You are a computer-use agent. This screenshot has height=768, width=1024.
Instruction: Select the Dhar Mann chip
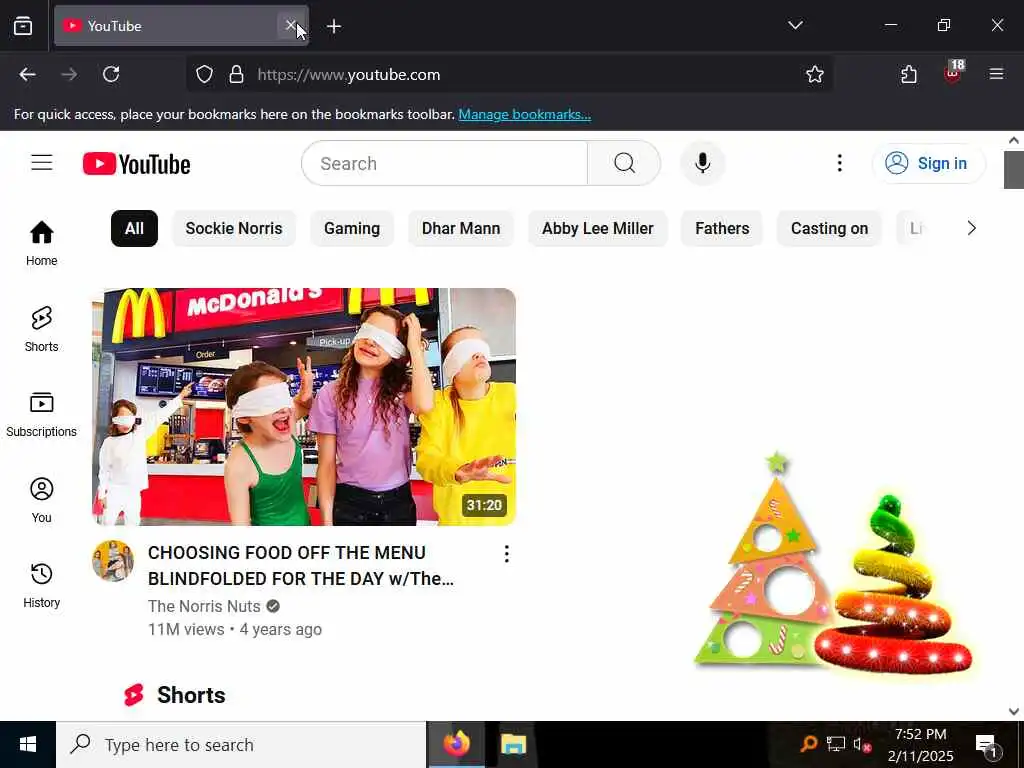pos(461,229)
